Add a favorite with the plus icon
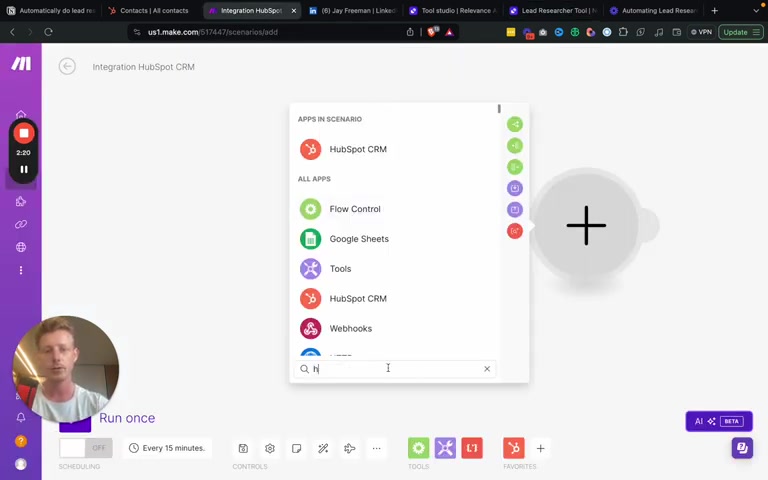768x480 pixels. (x=540, y=448)
